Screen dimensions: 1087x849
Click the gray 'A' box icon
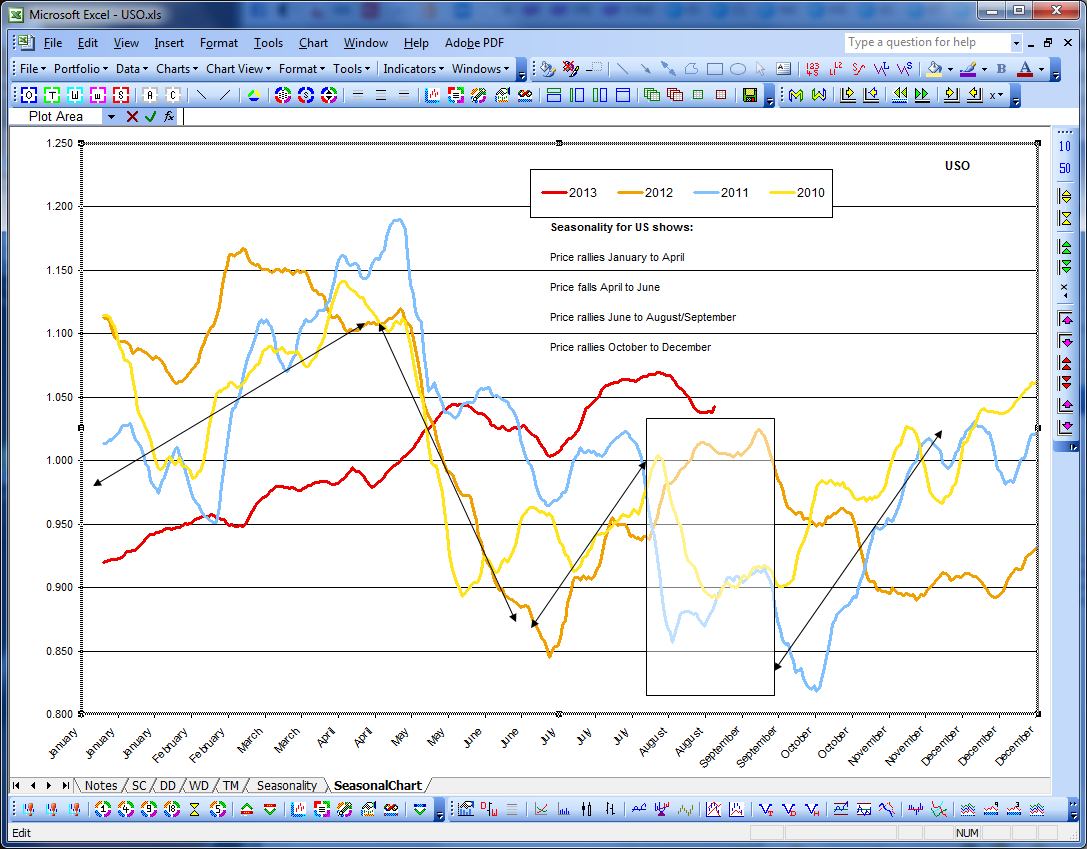pos(150,95)
